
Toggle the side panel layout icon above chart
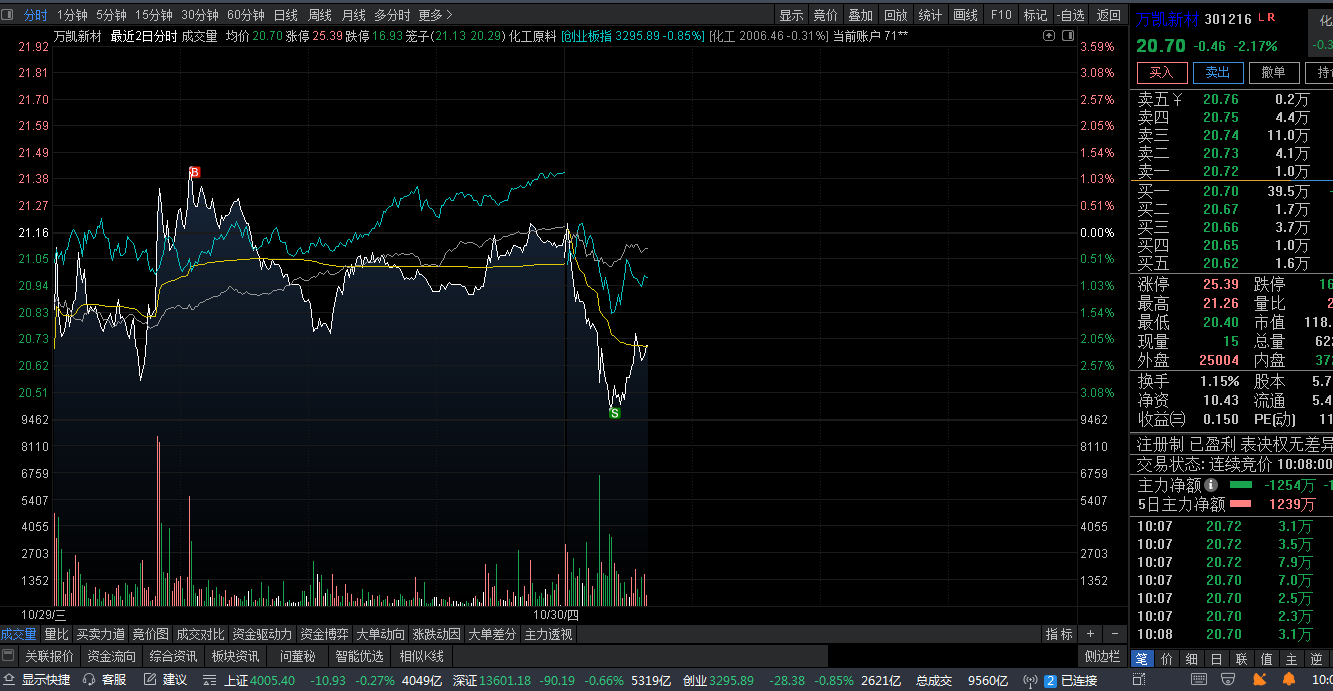1066,36
